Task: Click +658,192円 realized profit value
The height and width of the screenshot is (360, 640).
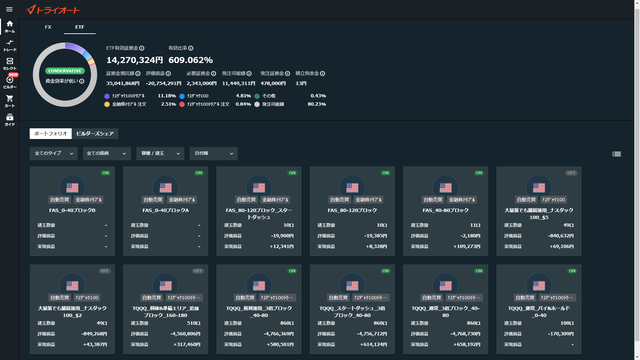Action: pyautogui.click(x=467, y=344)
